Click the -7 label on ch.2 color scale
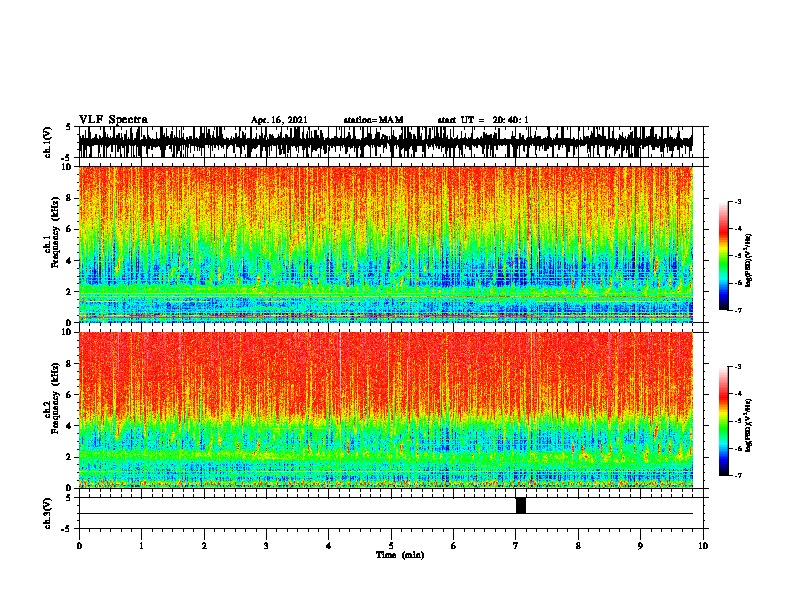The width and height of the screenshot is (792, 612). click(x=738, y=475)
